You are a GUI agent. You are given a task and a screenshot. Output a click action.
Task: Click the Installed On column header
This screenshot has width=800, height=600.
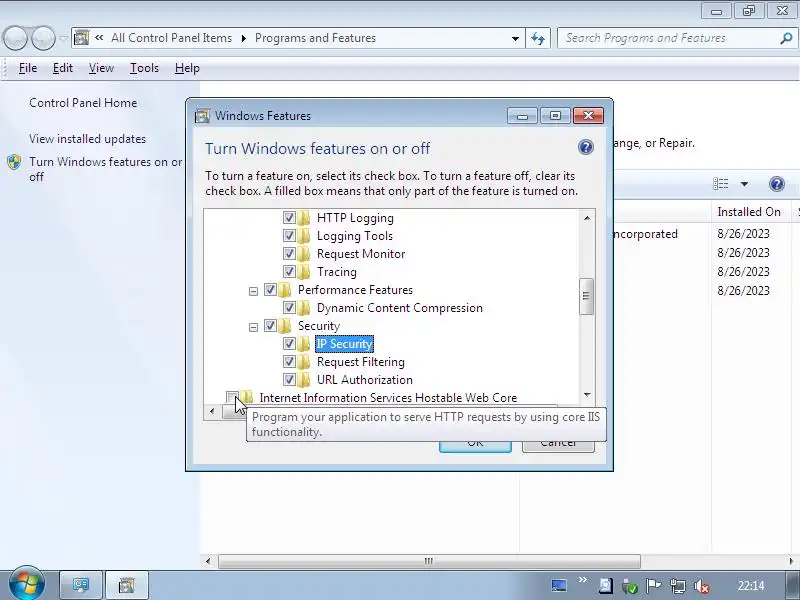[x=751, y=212]
